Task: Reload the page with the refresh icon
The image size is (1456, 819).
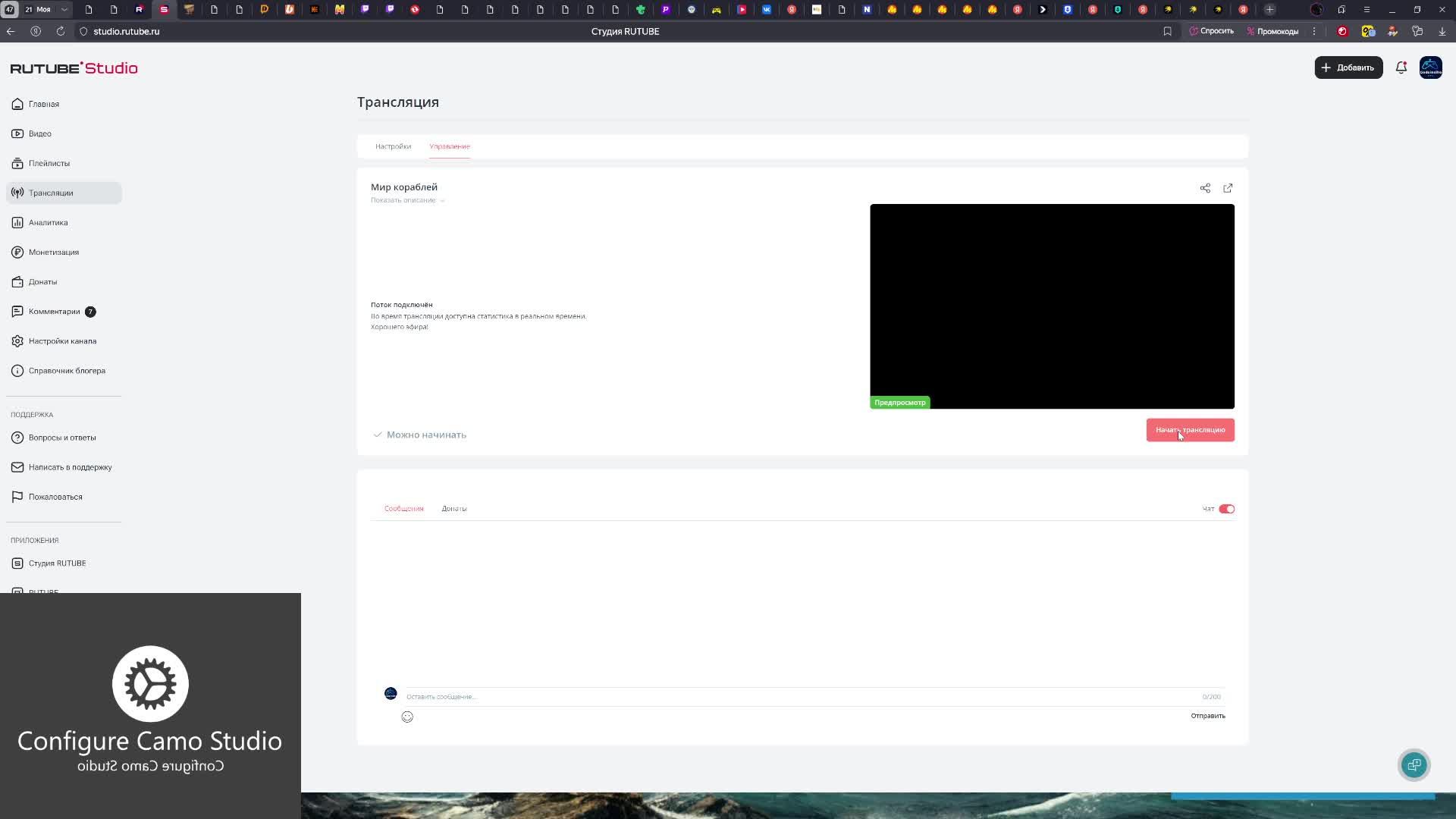Action: click(60, 31)
